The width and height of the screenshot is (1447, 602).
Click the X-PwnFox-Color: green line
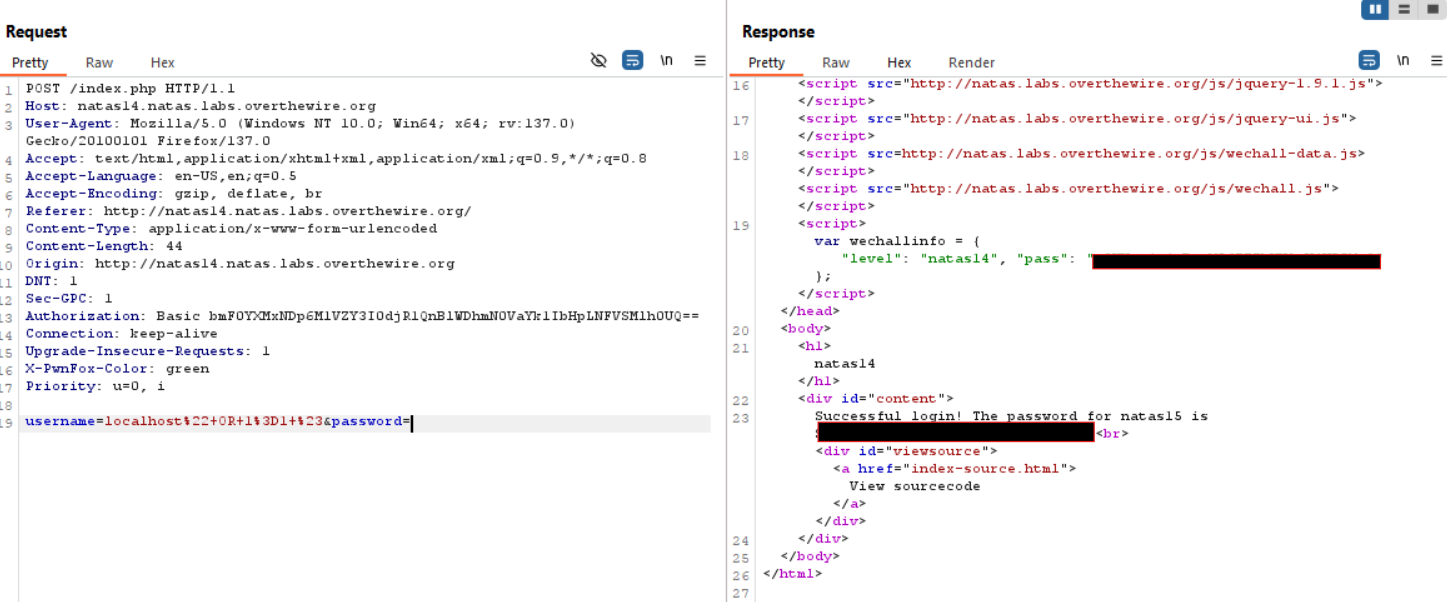(117, 368)
